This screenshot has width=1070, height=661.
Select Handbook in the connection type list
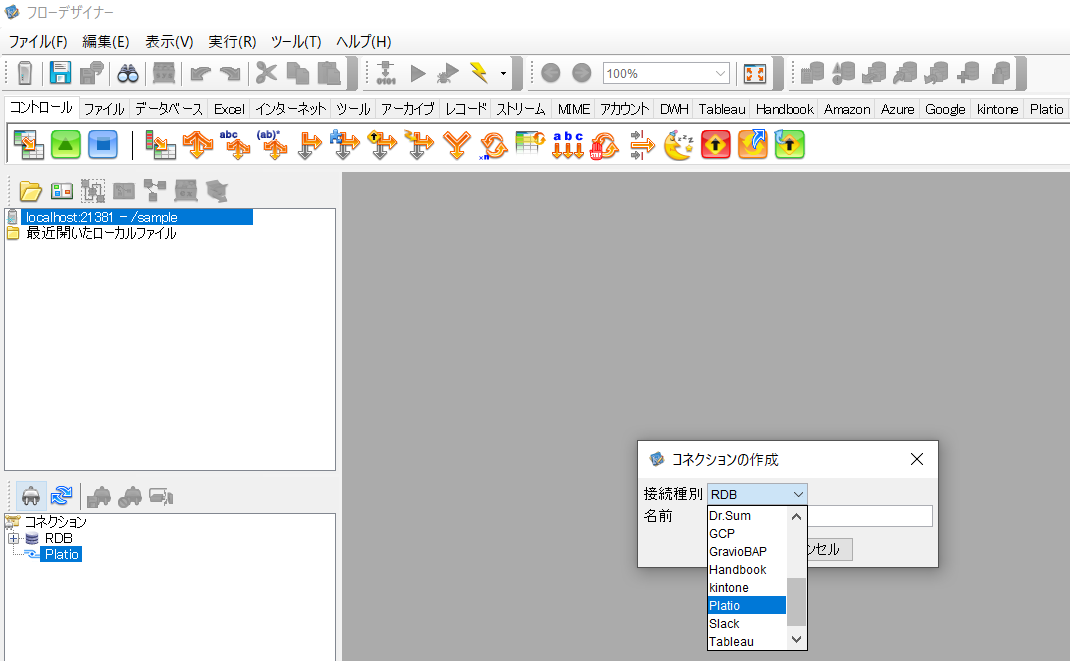point(747,570)
